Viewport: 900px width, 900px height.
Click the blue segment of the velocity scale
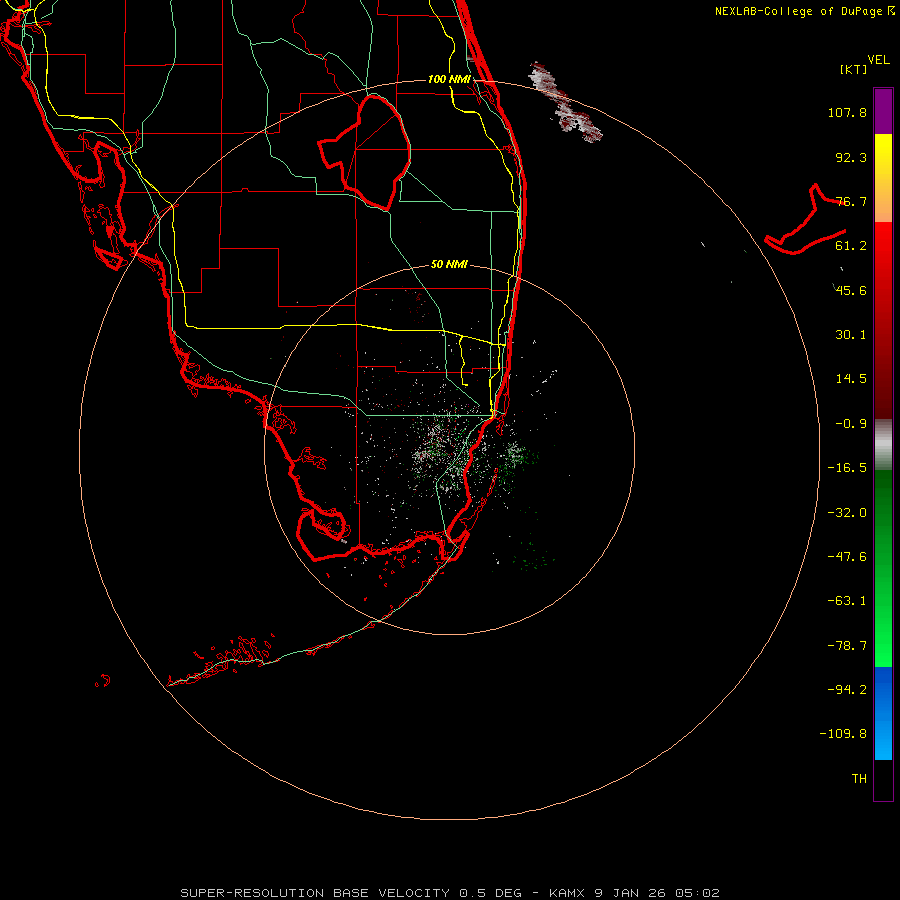point(883,713)
